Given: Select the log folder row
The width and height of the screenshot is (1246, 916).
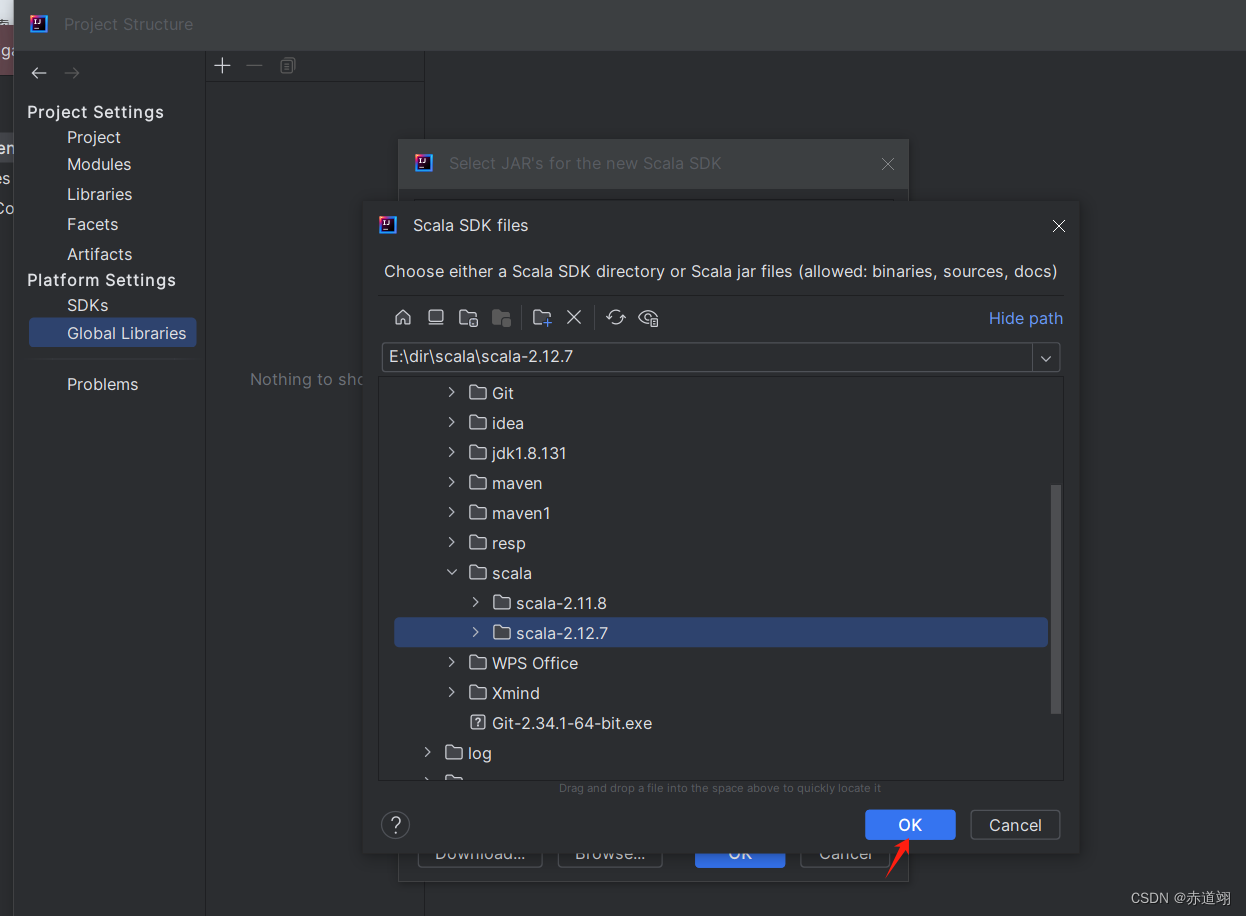Looking at the screenshot, I should click(x=721, y=753).
